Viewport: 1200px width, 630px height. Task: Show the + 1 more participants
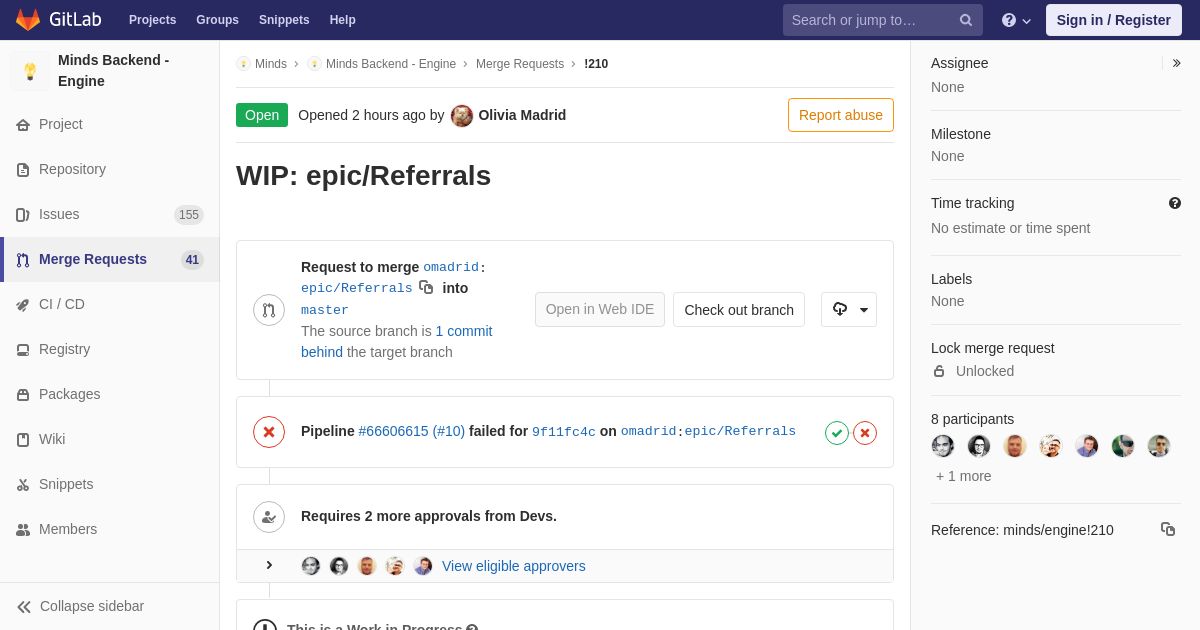(964, 476)
